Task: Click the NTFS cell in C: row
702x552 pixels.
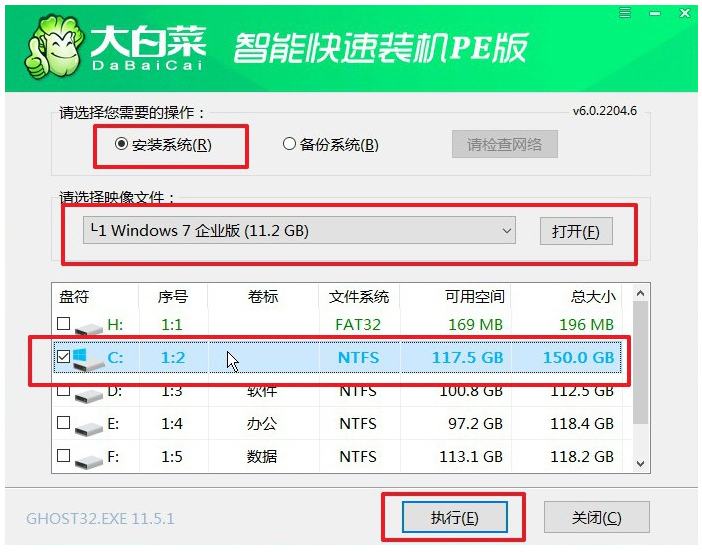Action: tap(359, 357)
